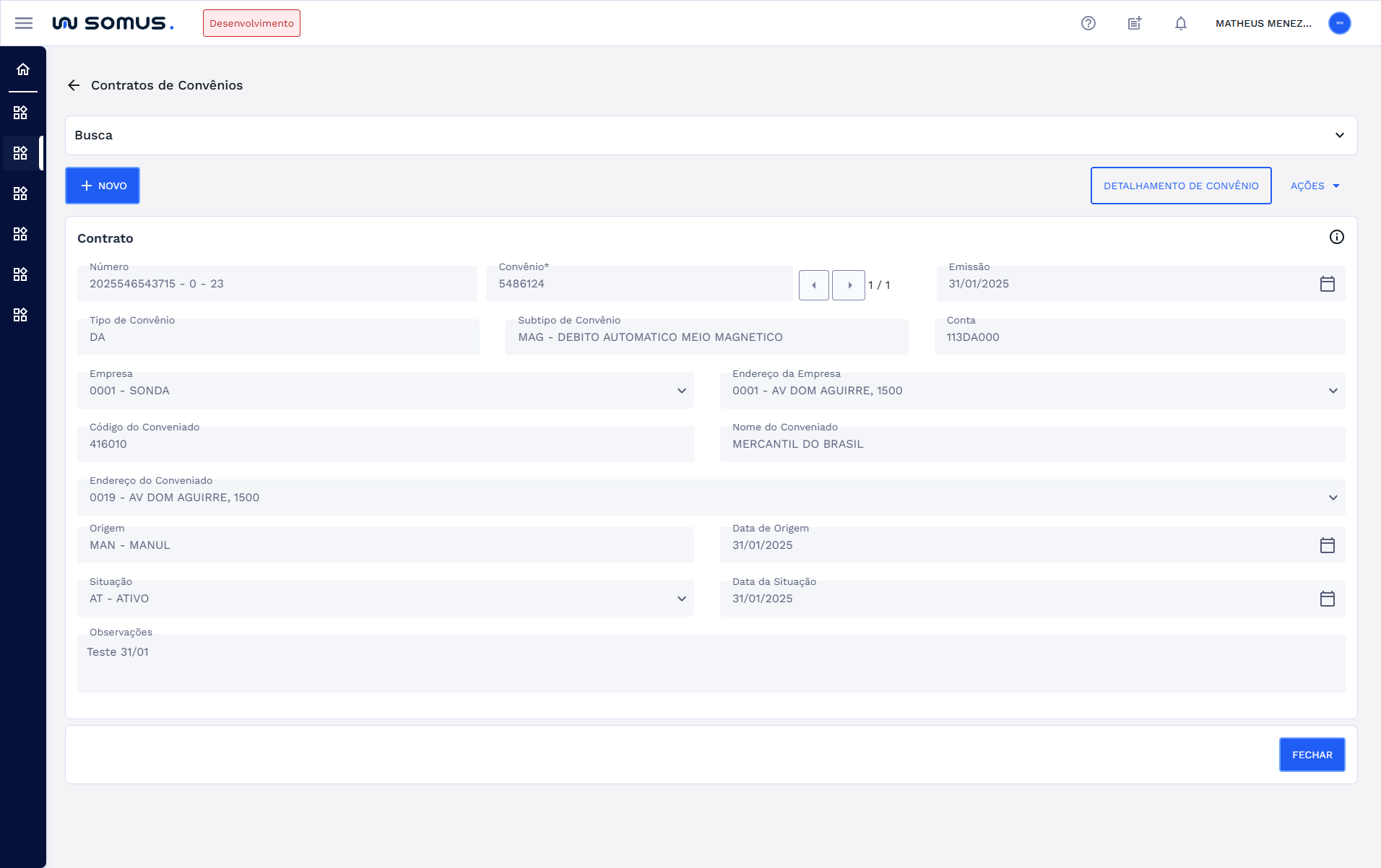Screen dimensions: 1381x868
Task: Go back using the arrow beside Contratos de Convênios
Action: click(x=74, y=85)
